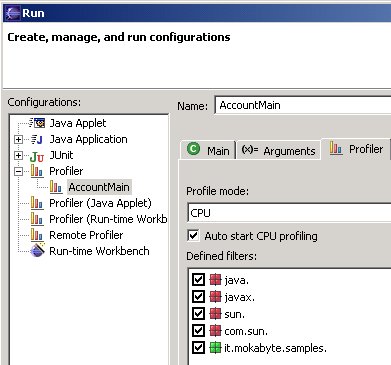This screenshot has width=391, height=365.
Task: Uncheck the sun. filter checkbox
Action: (198, 314)
